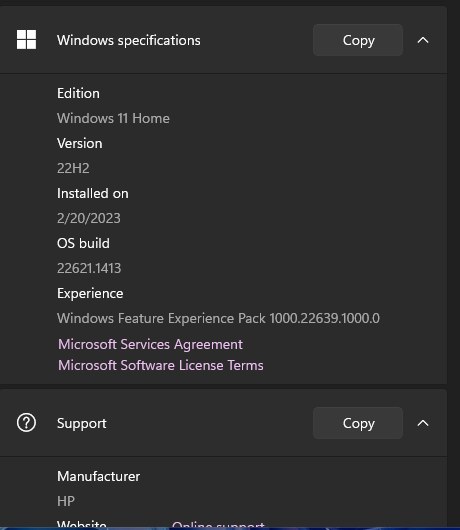Click the Windows specifications header title
The height and width of the screenshot is (530, 460).
129,40
